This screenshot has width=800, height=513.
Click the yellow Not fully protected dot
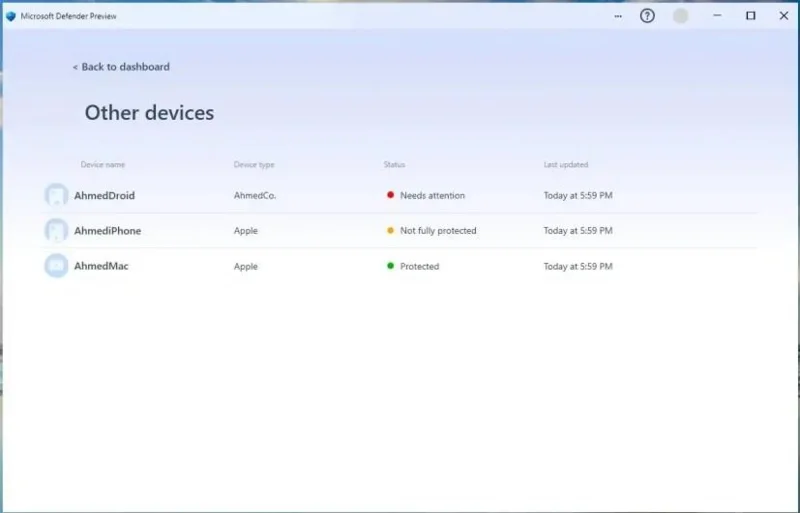(390, 230)
